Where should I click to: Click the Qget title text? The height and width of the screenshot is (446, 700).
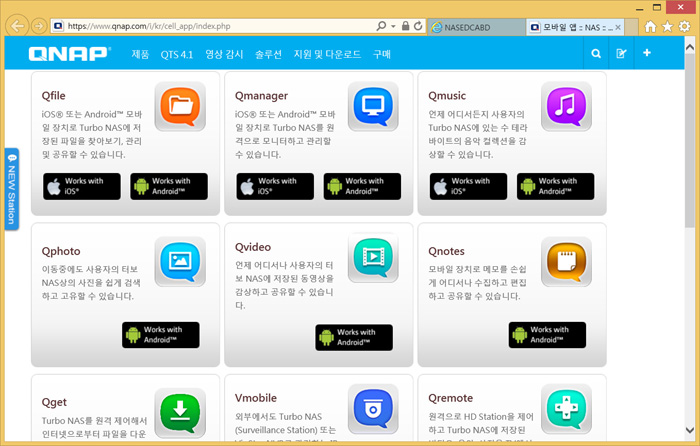[x=54, y=402]
